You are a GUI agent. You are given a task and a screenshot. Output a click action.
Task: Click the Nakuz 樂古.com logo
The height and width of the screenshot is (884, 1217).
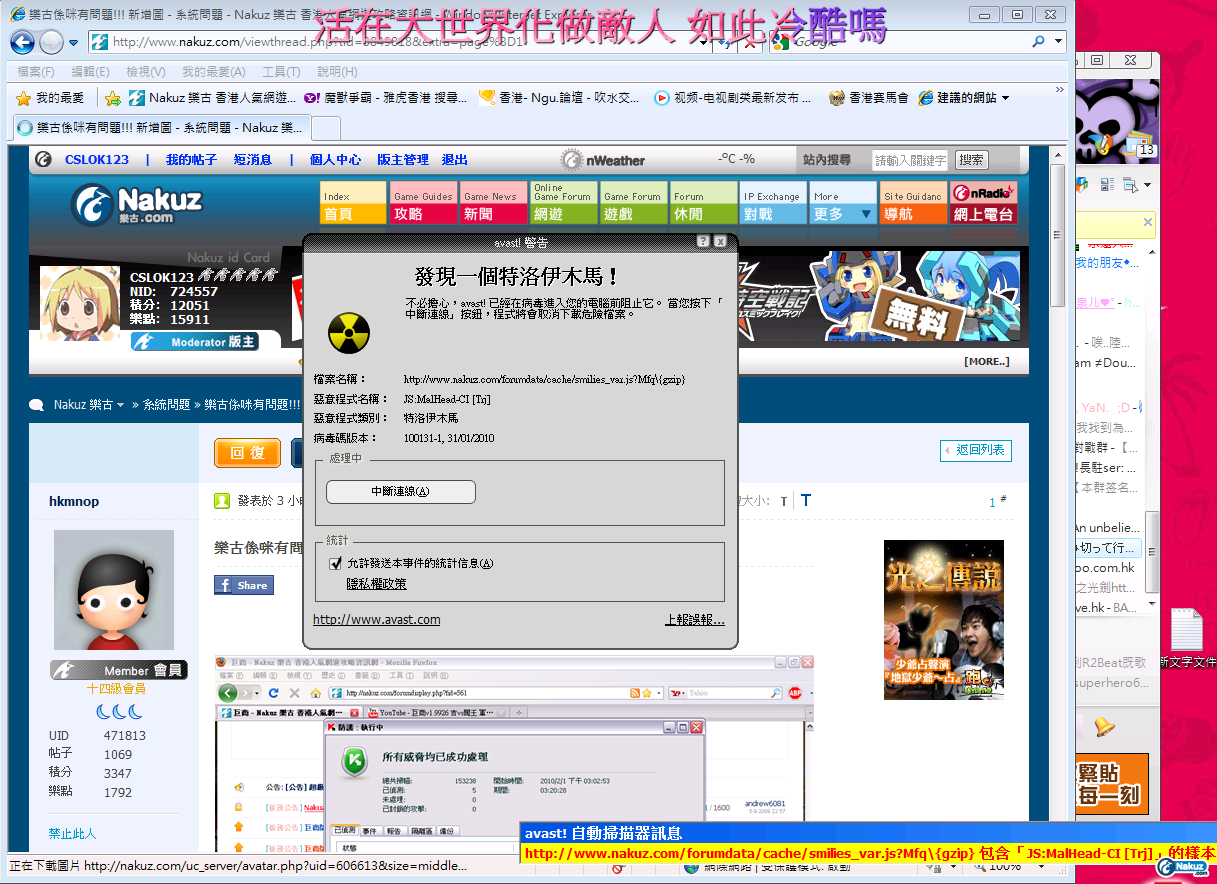pyautogui.click(x=137, y=203)
